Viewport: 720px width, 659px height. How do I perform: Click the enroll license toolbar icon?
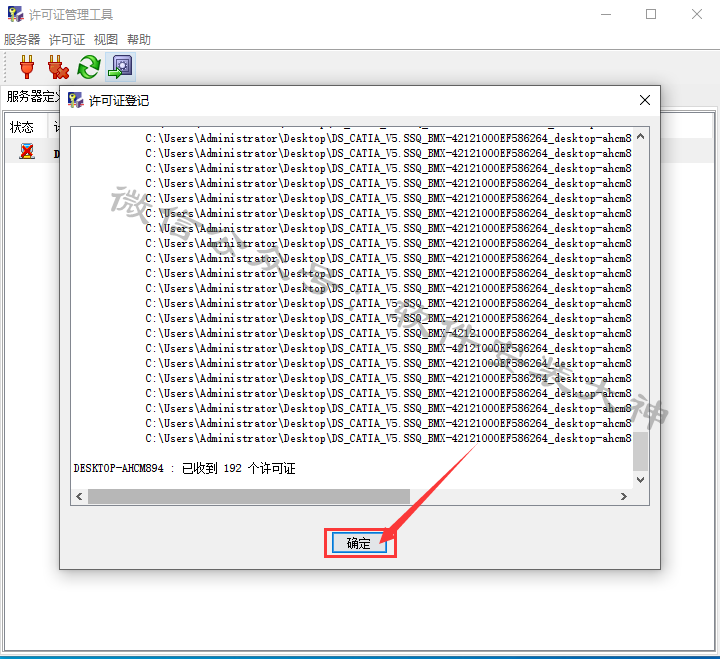pyautogui.click(x=120, y=67)
